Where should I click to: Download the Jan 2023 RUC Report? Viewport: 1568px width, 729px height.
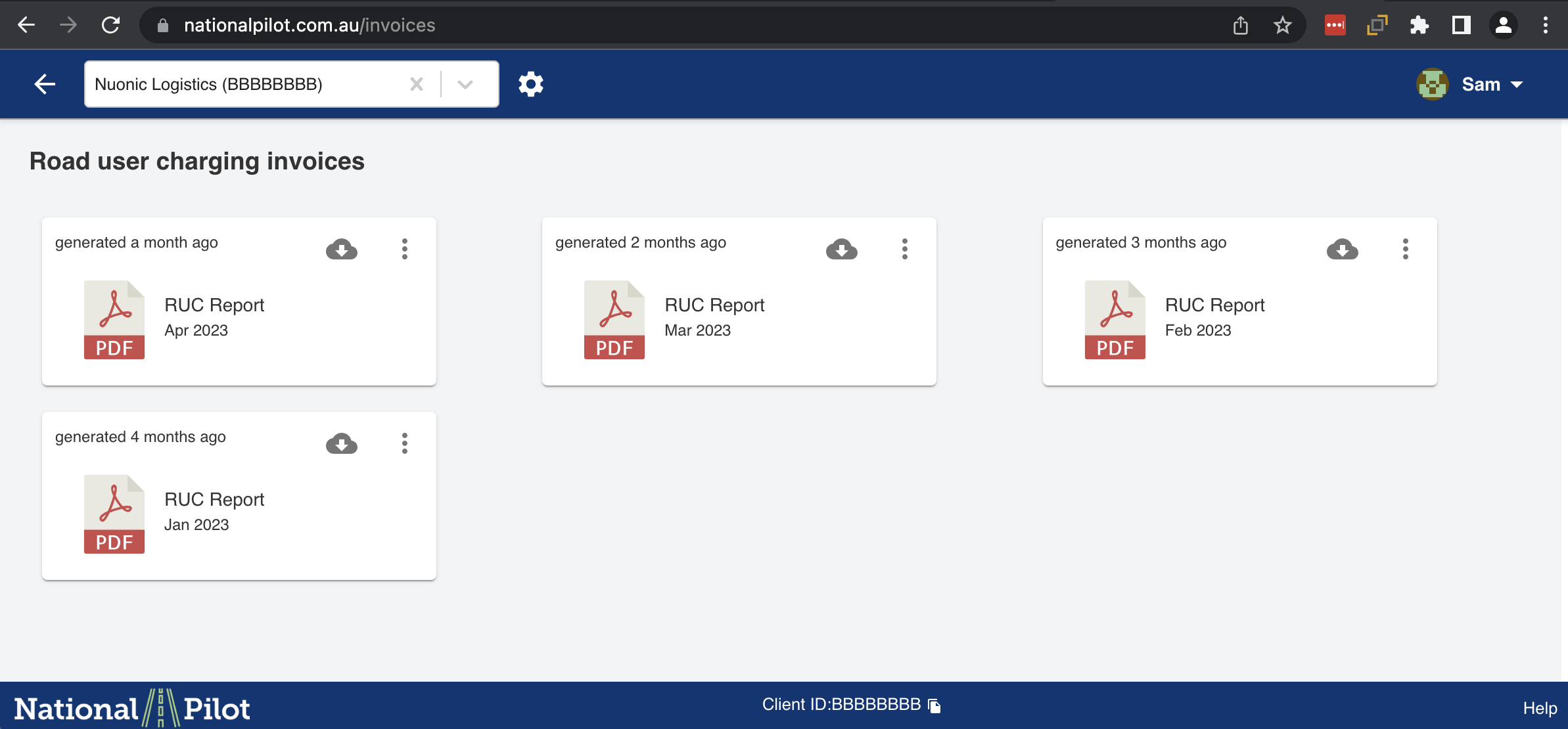click(341, 443)
